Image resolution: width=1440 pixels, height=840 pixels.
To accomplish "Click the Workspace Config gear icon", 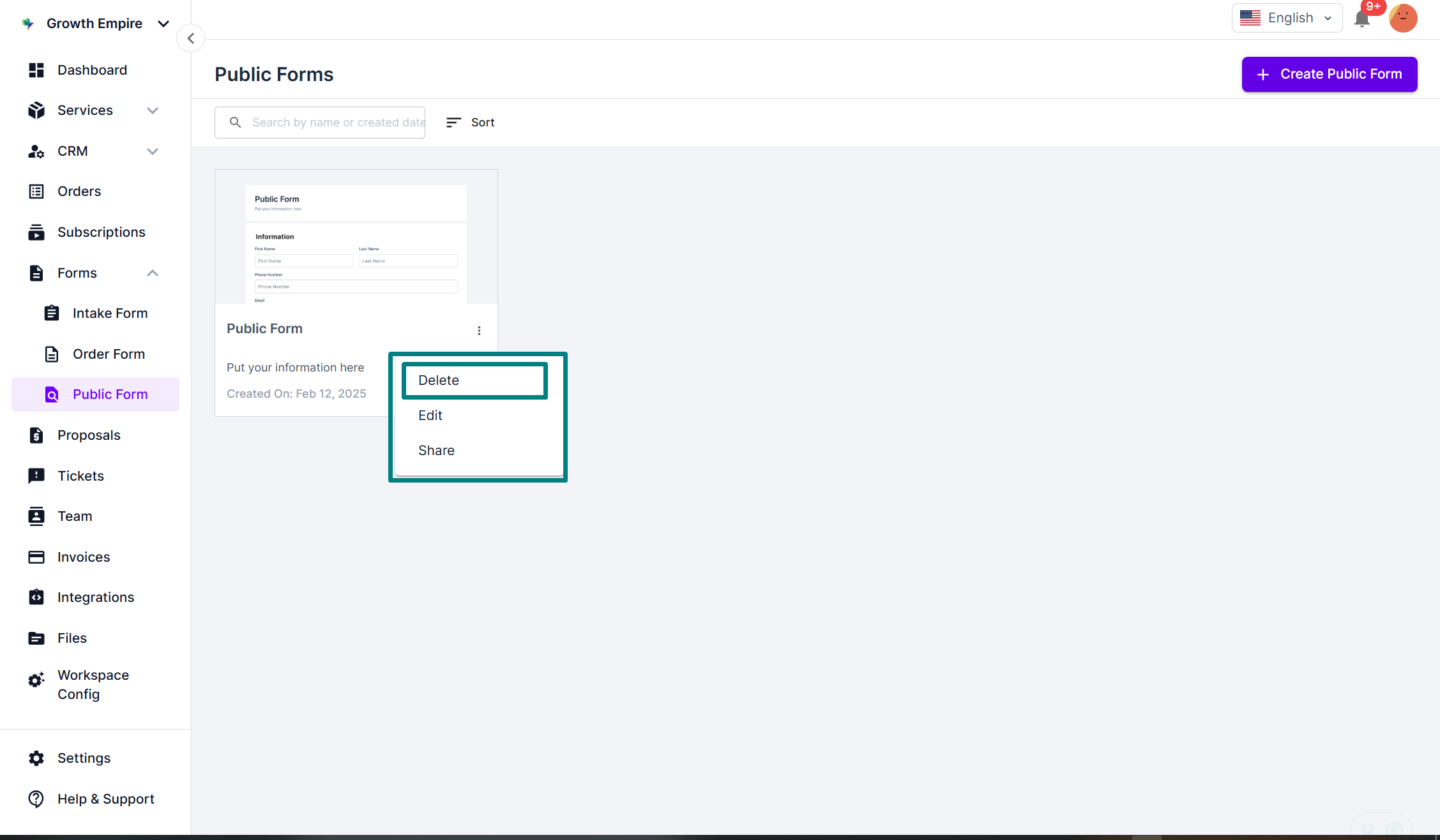I will (36, 680).
